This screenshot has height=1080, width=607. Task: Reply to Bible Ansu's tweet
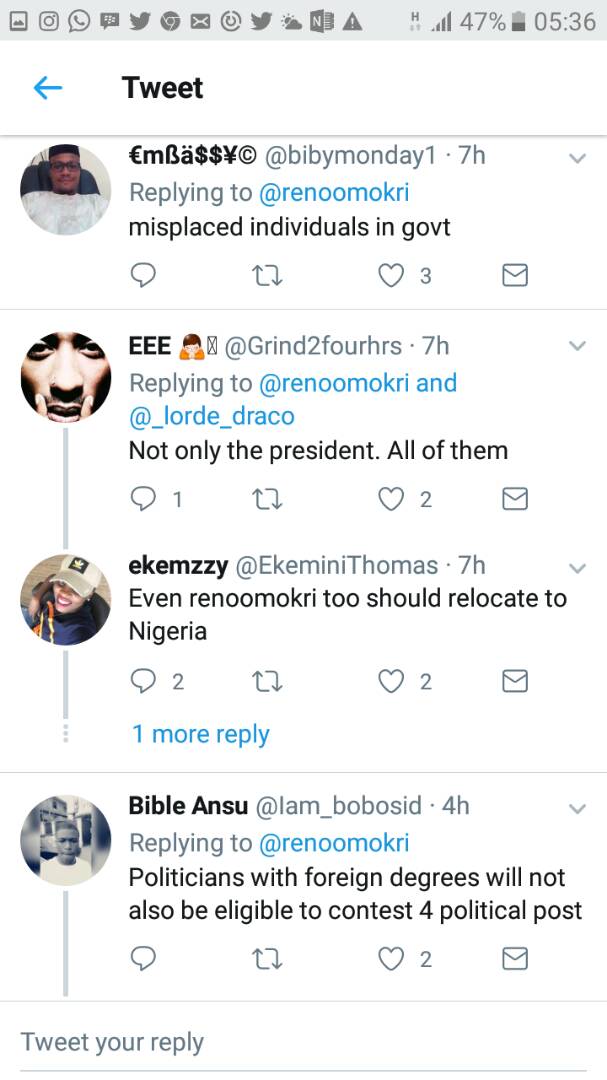coord(144,959)
